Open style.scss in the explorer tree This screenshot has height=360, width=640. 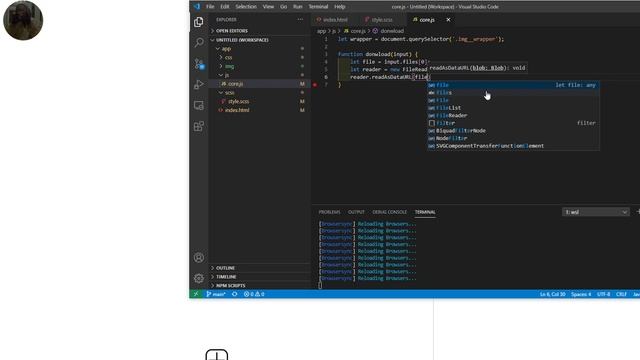tap(260, 101)
